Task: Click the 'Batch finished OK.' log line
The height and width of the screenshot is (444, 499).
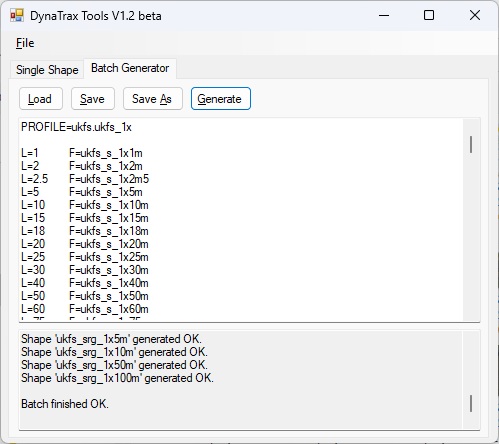Action: pos(65,404)
